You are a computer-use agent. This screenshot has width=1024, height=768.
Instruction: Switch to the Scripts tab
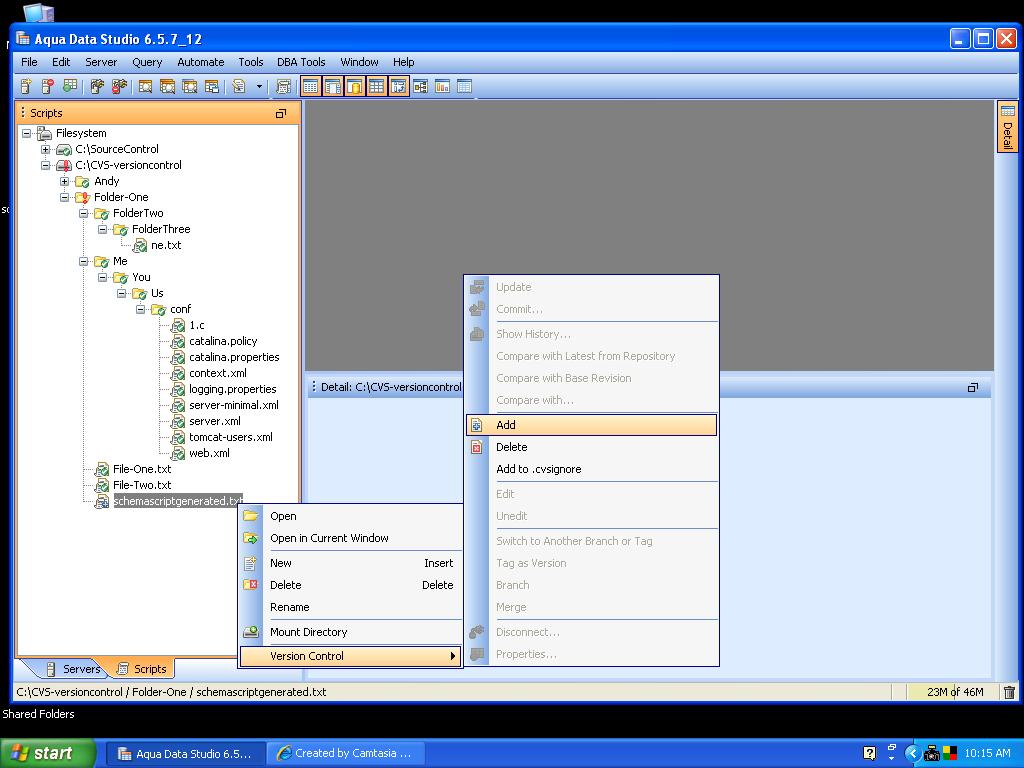point(142,669)
